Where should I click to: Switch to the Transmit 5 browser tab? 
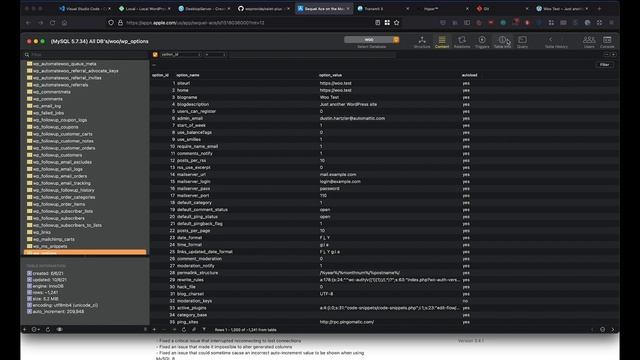point(383,9)
